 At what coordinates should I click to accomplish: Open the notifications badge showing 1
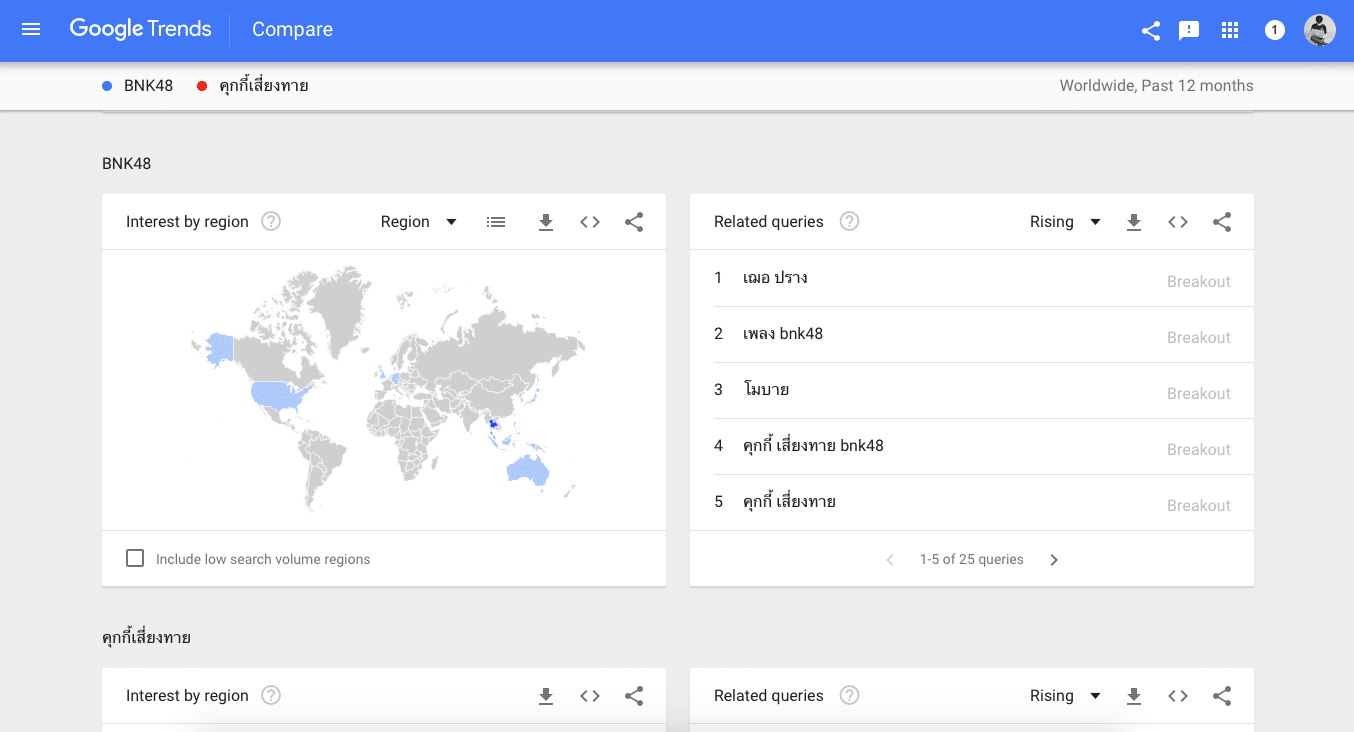tap(1274, 31)
